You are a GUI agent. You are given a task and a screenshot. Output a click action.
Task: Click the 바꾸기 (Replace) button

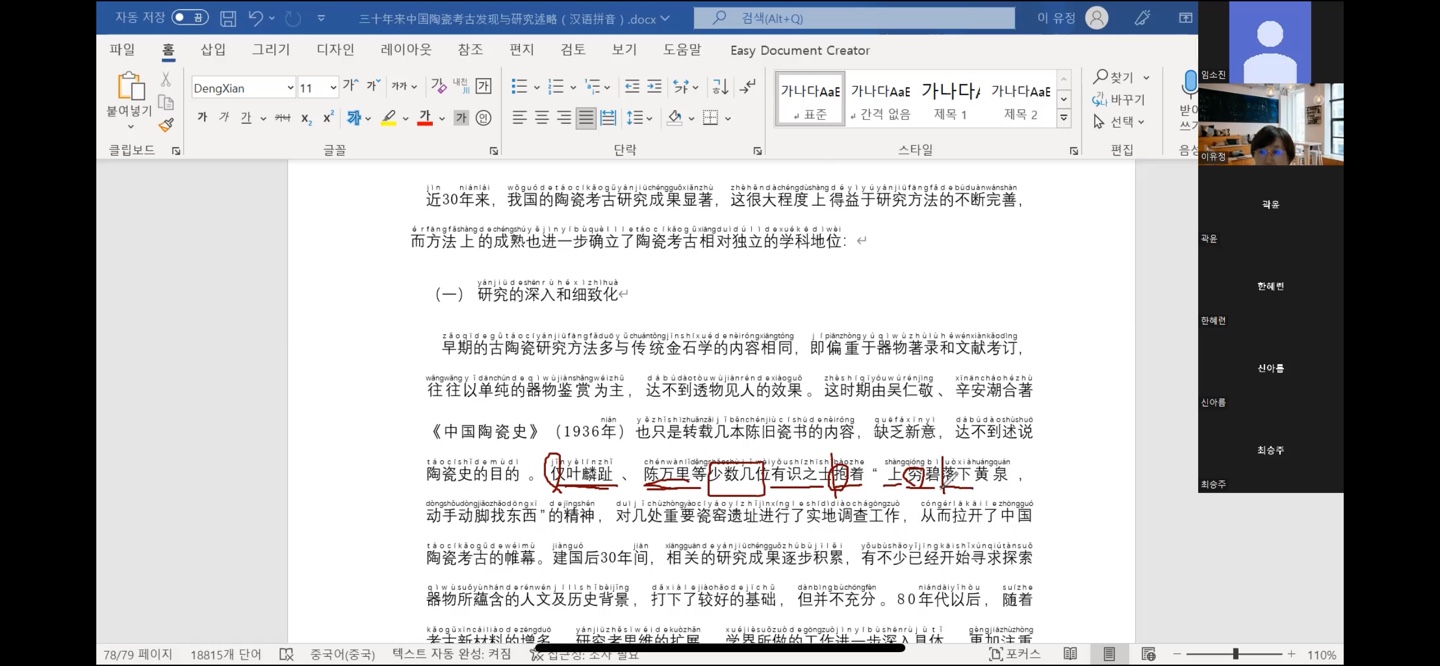[1120, 99]
